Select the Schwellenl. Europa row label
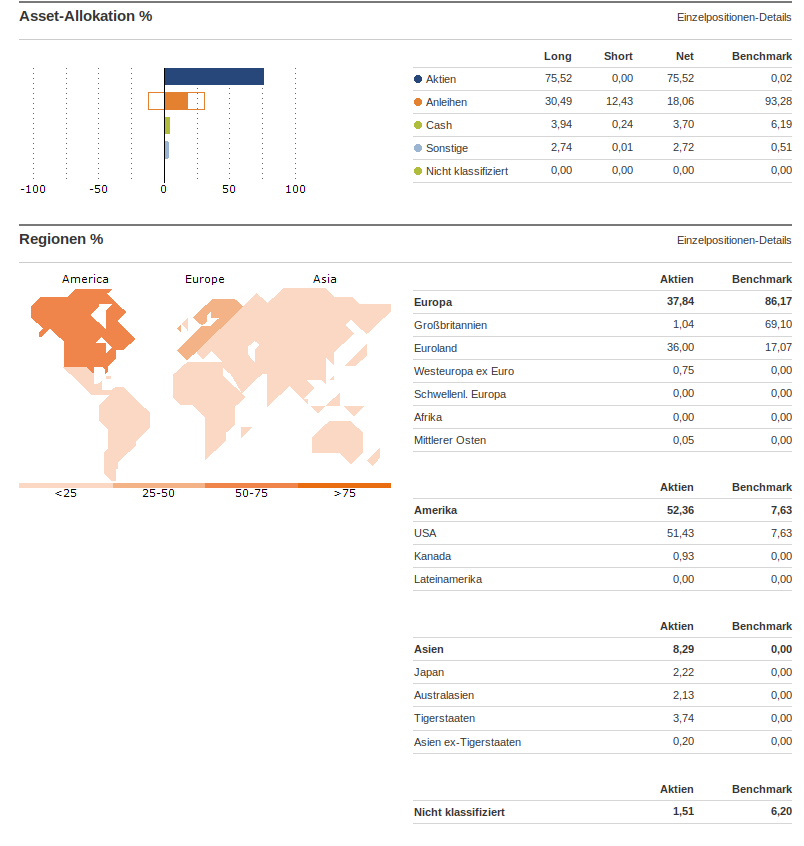 pos(460,394)
